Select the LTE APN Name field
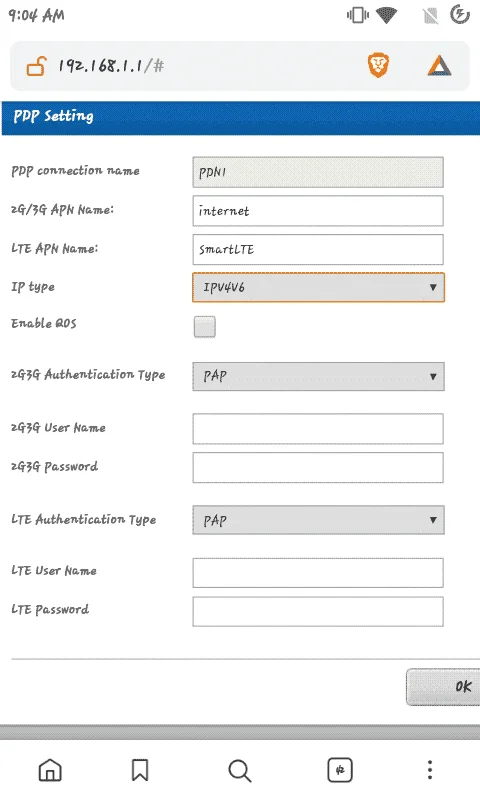 pos(318,249)
